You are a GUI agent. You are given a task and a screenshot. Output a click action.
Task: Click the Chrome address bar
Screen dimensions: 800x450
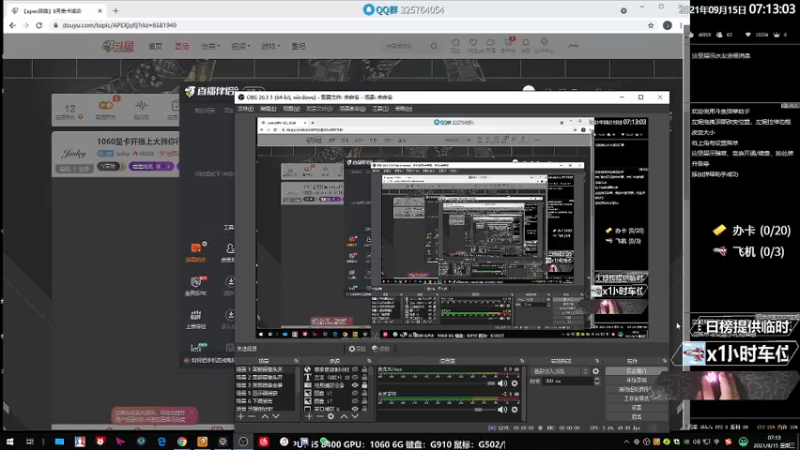pos(347,25)
